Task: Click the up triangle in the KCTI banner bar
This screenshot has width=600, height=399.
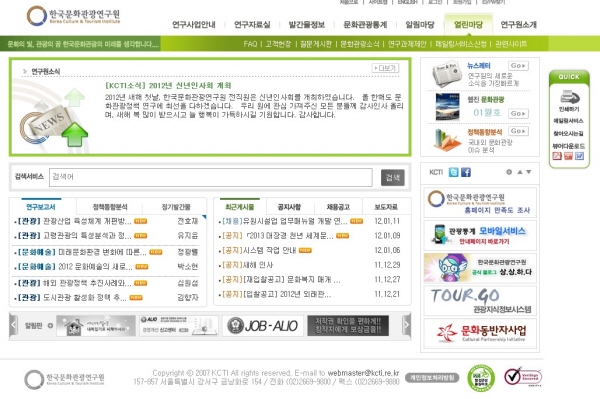Action: [x=520, y=172]
